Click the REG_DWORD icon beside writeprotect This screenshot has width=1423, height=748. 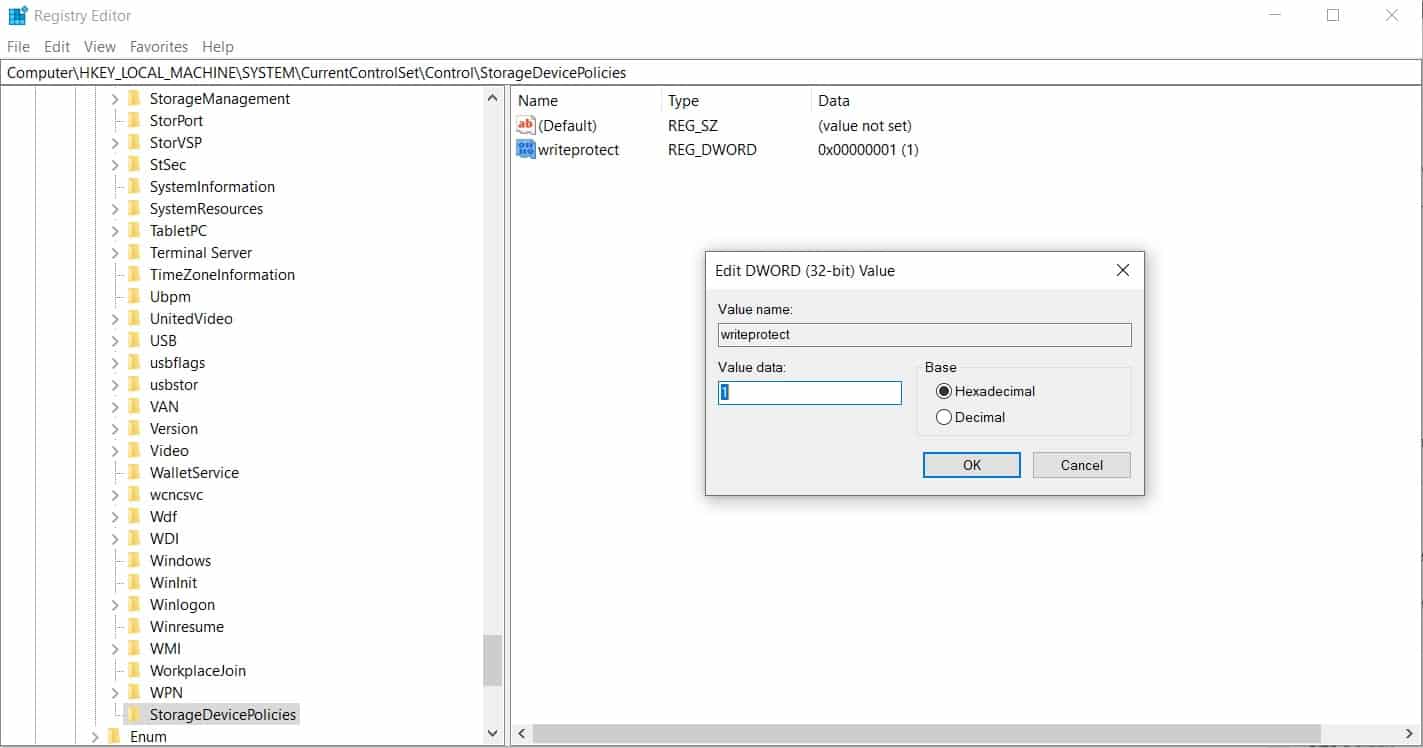click(525, 149)
